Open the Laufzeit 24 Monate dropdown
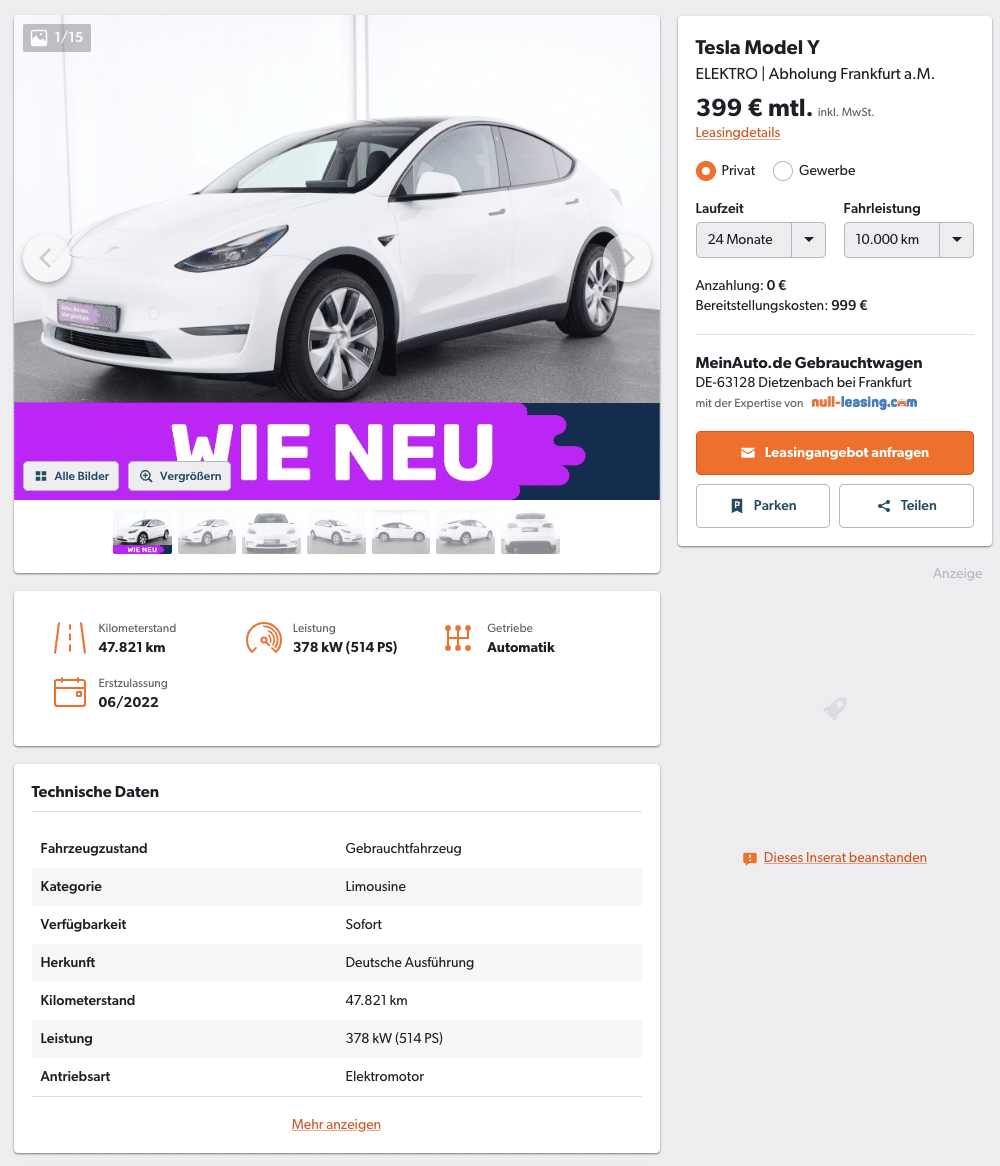This screenshot has height=1166, width=1000. point(761,240)
